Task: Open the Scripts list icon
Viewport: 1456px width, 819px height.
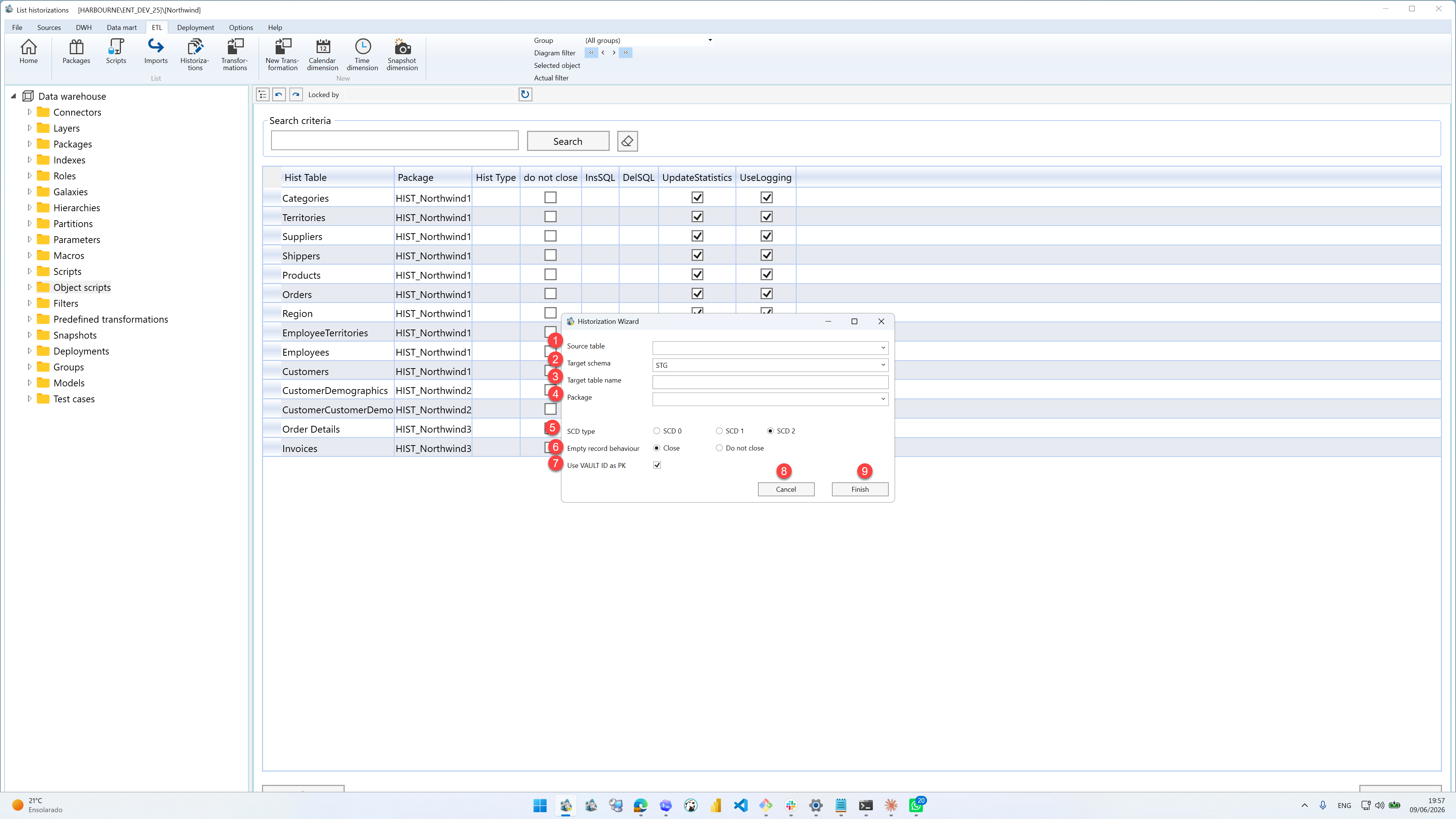Action: [x=116, y=52]
